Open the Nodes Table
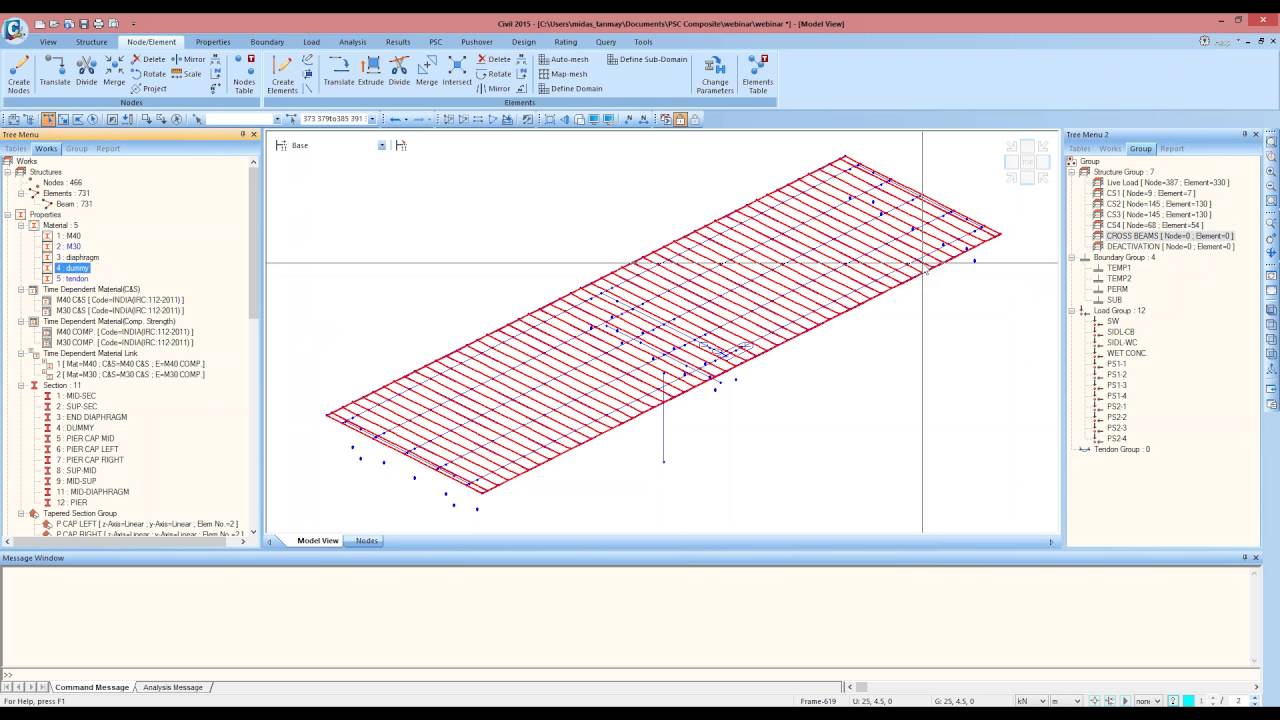 pos(244,74)
